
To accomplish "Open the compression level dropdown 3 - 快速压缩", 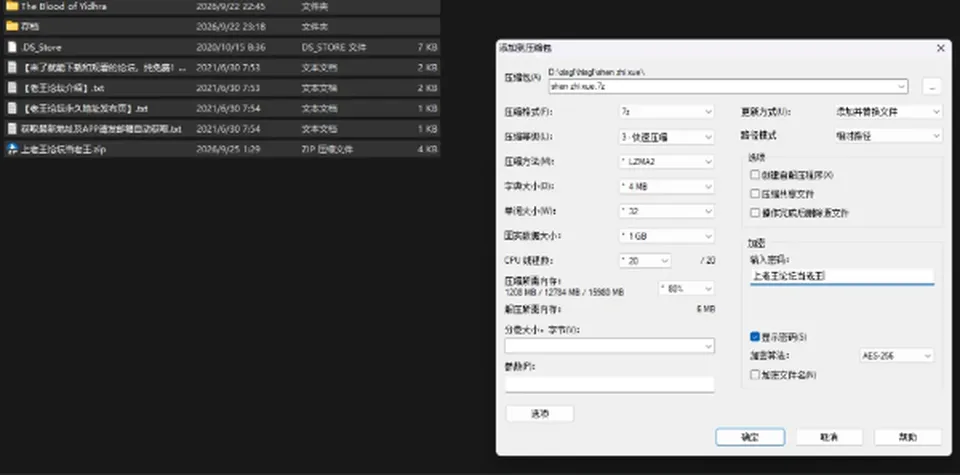I will pos(666,137).
